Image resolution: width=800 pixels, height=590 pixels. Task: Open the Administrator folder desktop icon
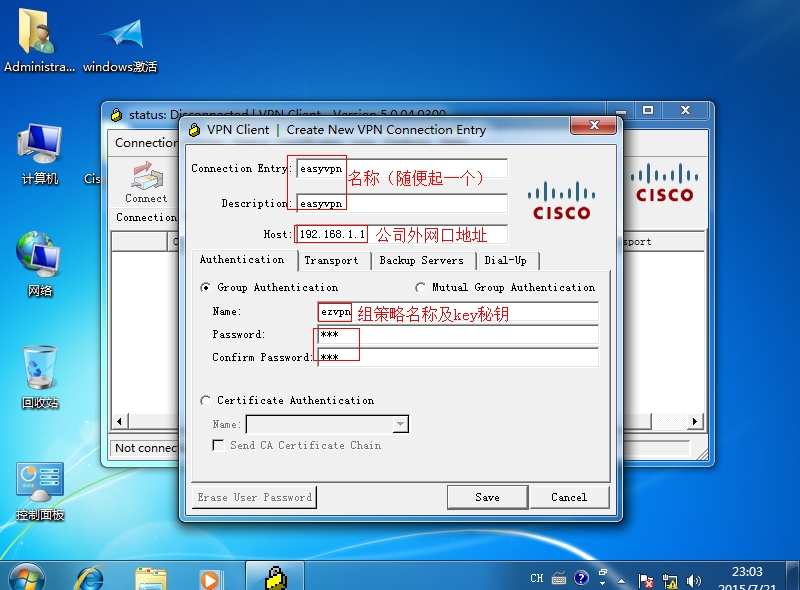point(38,41)
